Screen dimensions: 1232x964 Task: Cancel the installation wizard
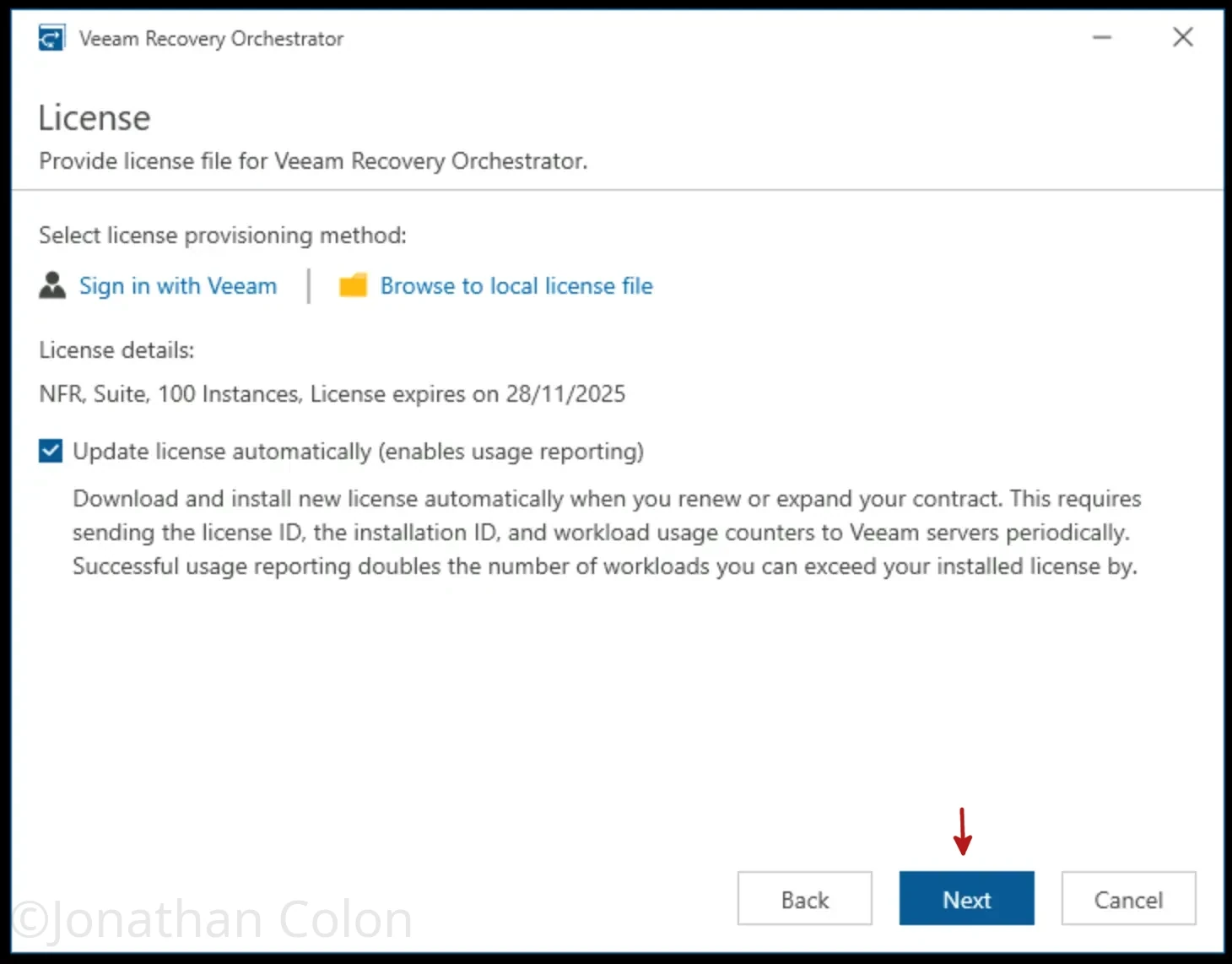point(1129,899)
